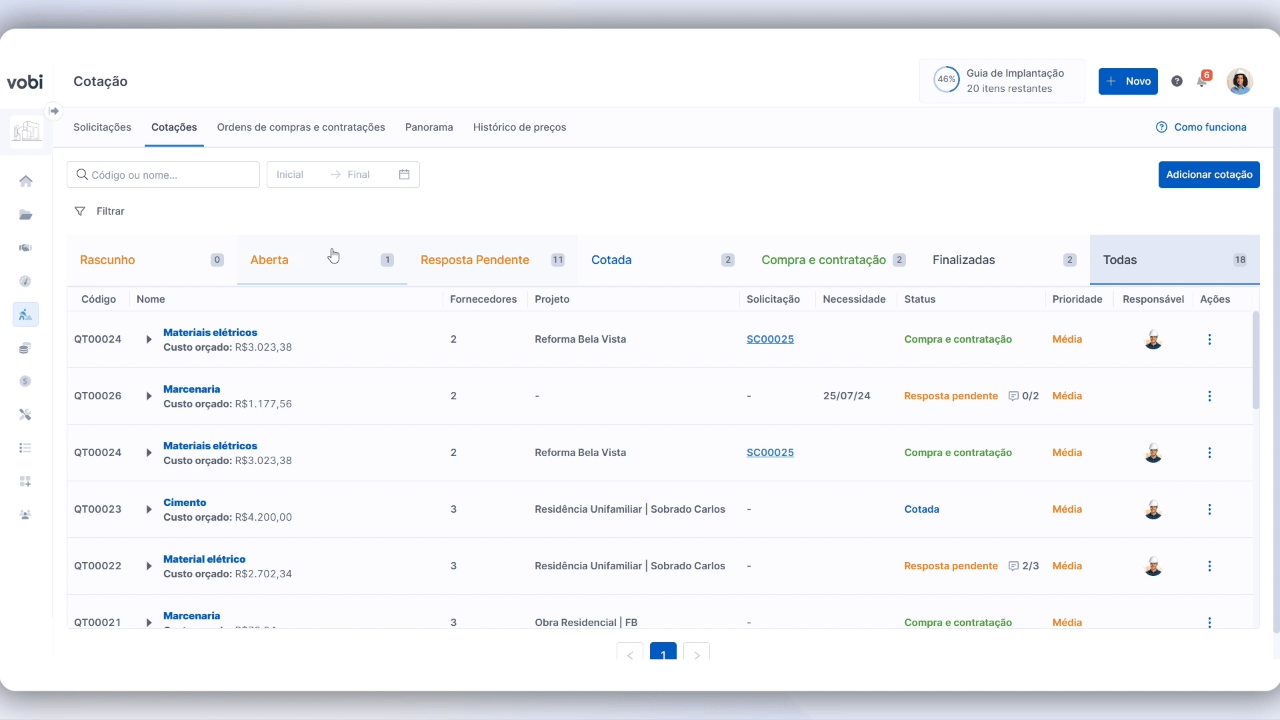
Task: Expand sidebar with arrow toggle icon
Action: pos(54,111)
